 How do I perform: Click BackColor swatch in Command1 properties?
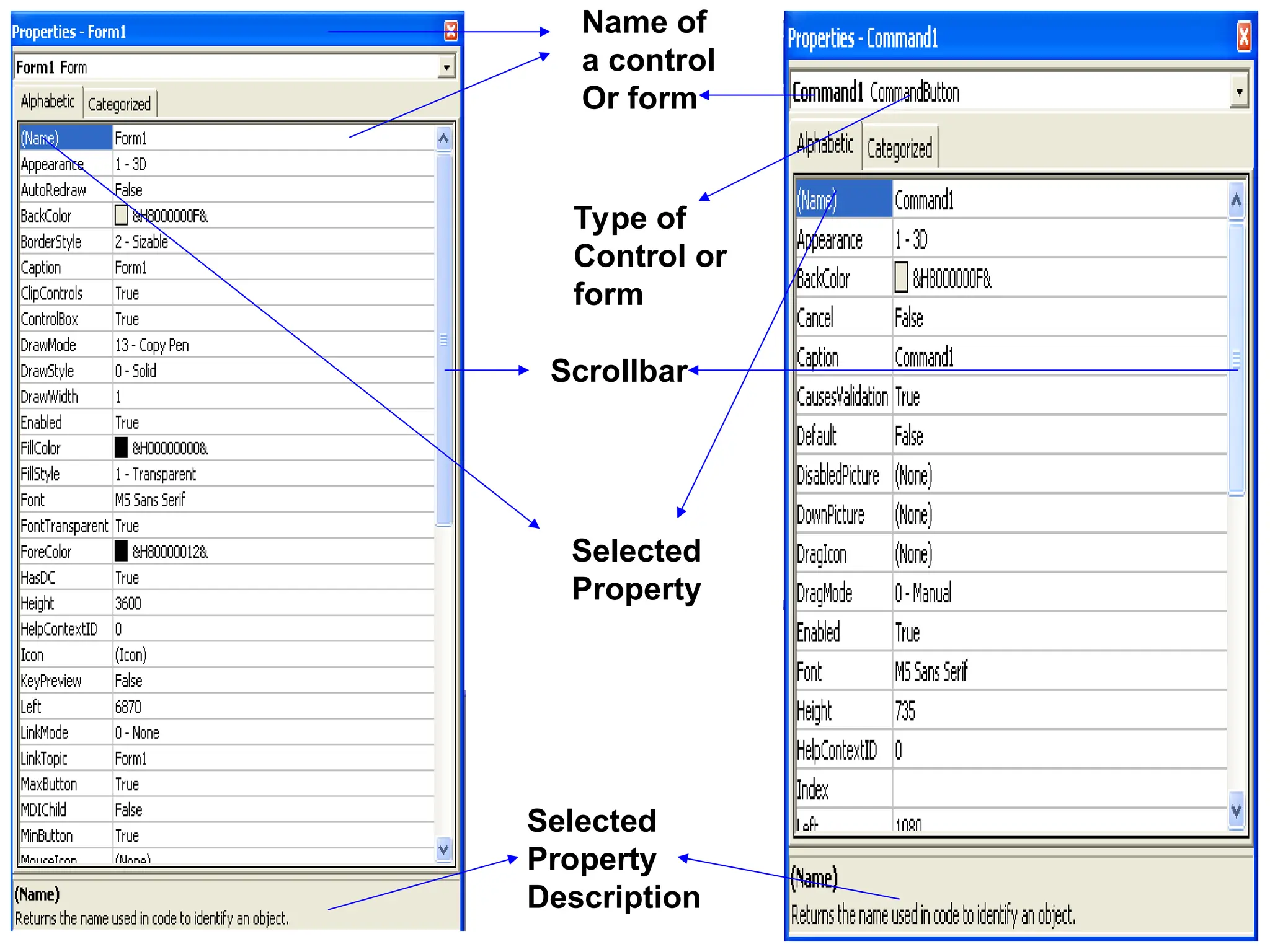[902, 277]
